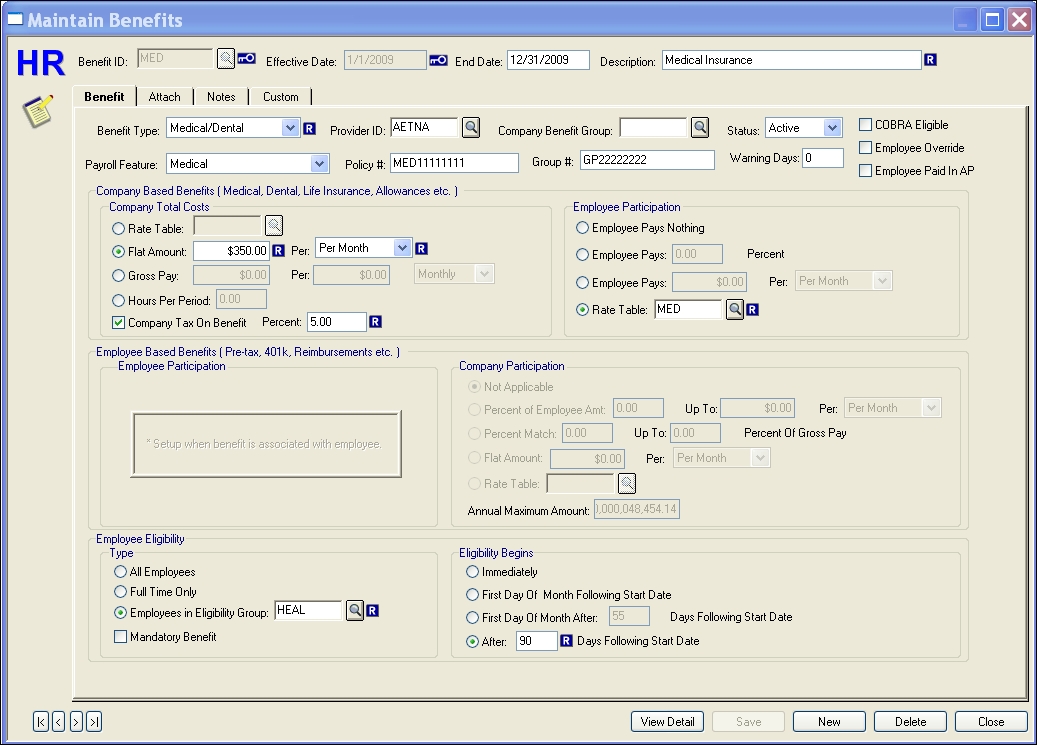
Task: Choose Employee Pays Nothing
Action: (582, 228)
